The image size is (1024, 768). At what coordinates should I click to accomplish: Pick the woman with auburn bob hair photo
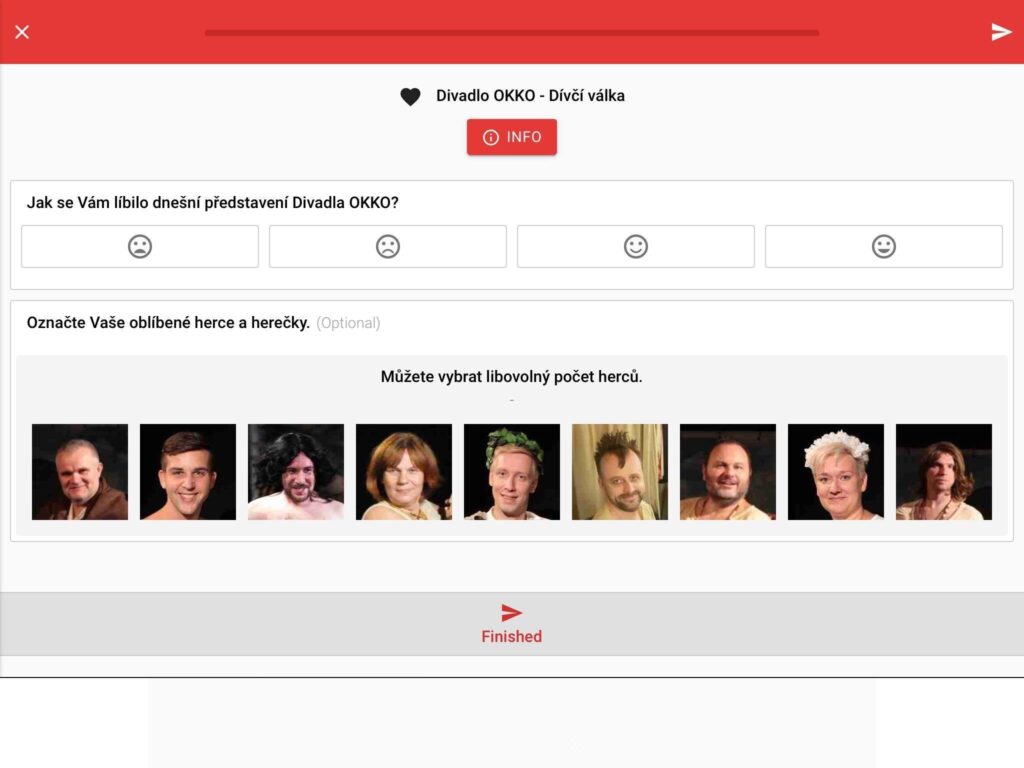tap(404, 472)
